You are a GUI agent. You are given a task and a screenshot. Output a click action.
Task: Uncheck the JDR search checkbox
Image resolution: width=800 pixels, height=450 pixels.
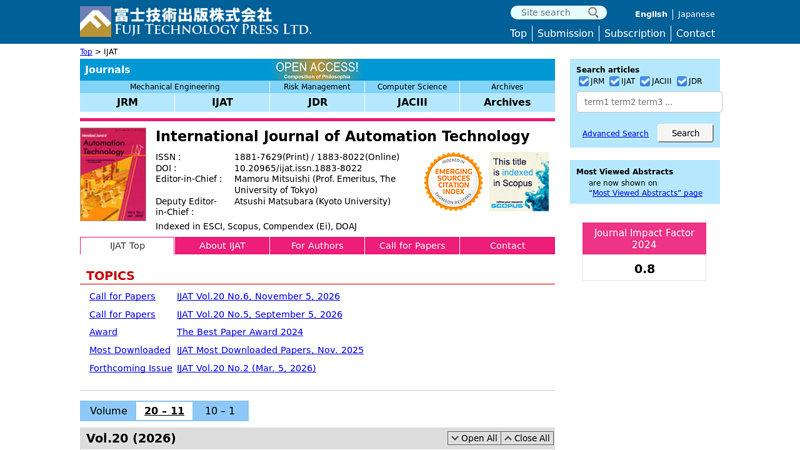click(682, 81)
